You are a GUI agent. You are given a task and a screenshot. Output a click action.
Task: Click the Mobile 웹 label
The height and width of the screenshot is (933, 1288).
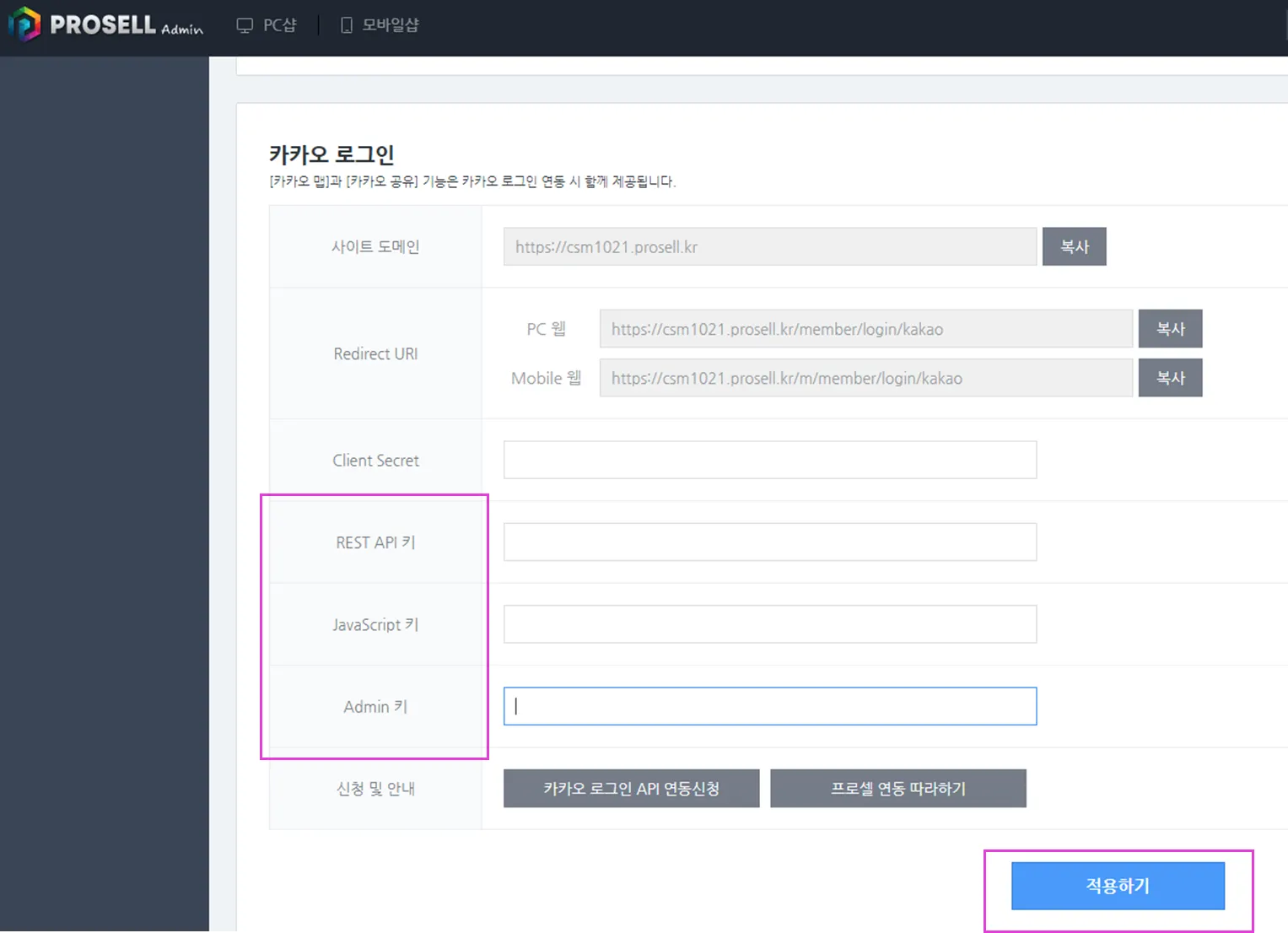click(x=546, y=378)
